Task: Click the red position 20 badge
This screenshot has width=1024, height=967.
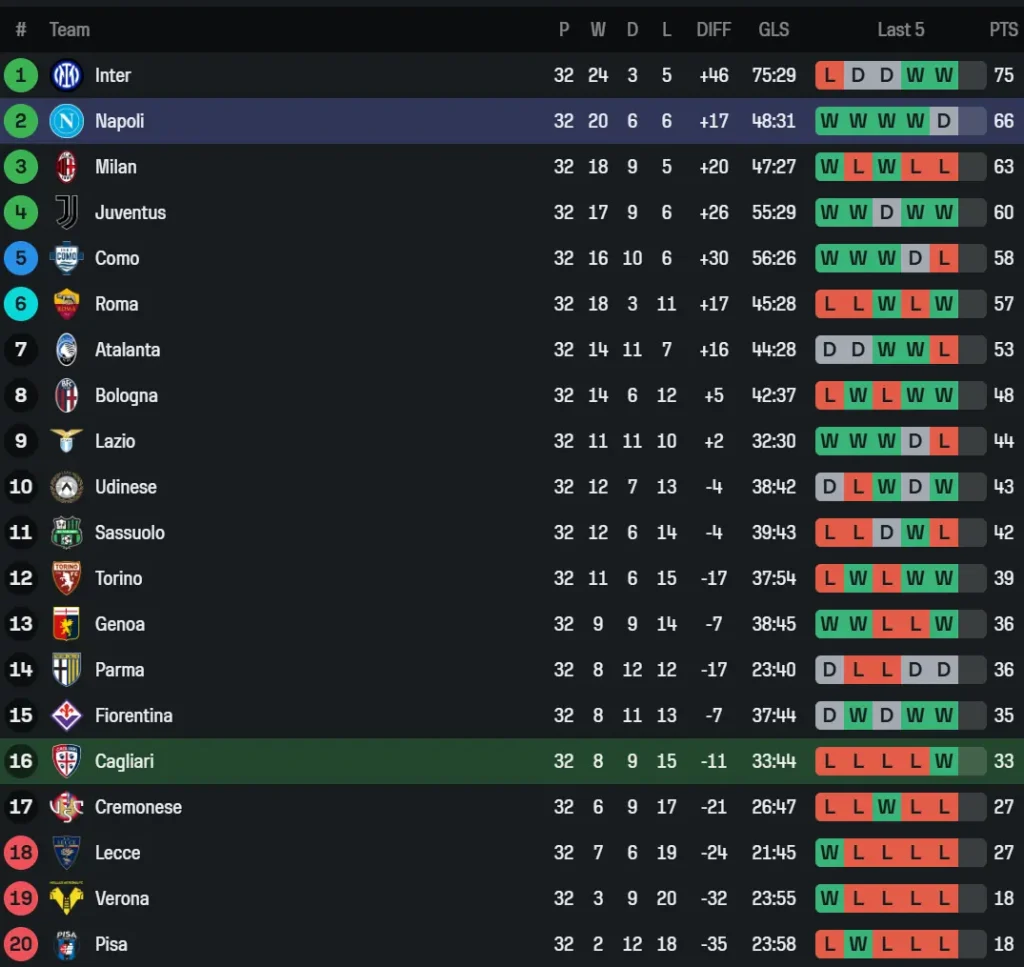Action: (x=21, y=944)
